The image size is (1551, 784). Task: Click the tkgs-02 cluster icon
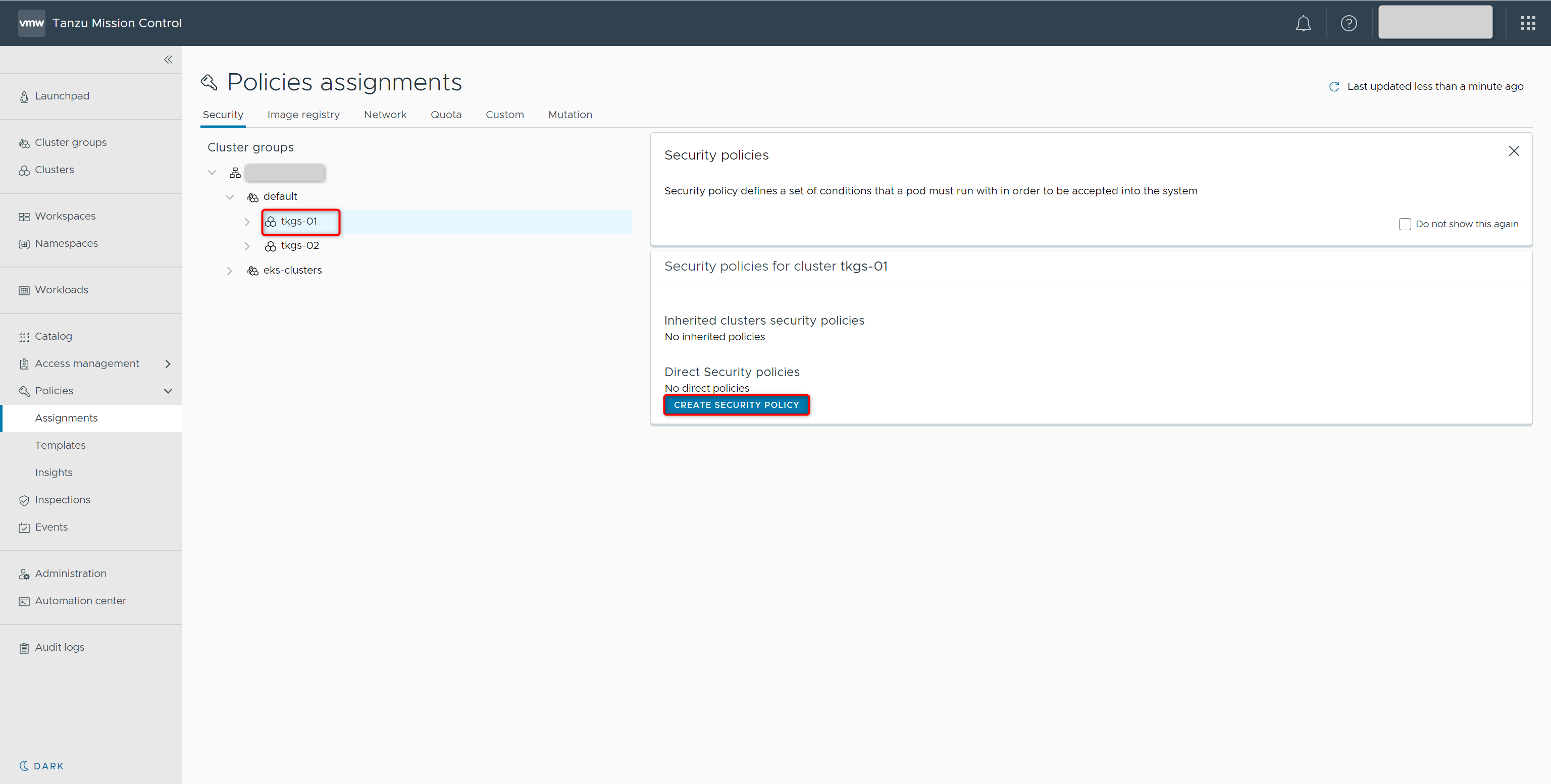point(270,246)
